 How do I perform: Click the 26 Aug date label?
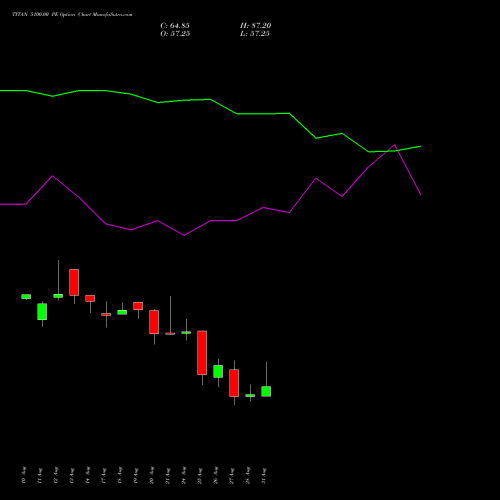tap(216, 475)
